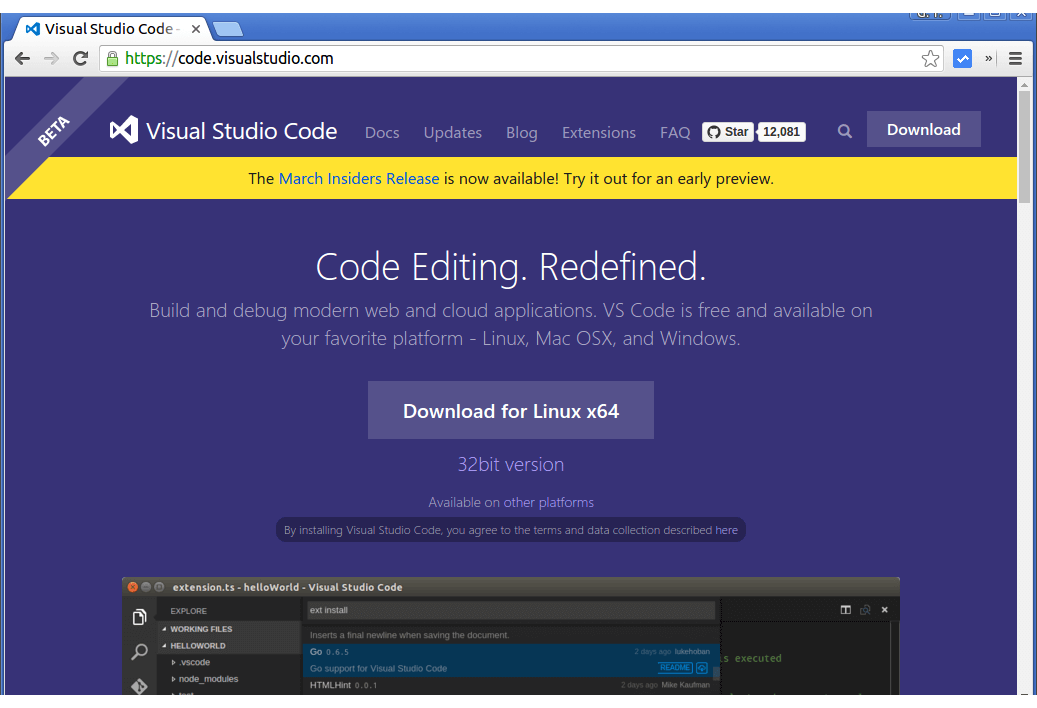Click the browser back arrow
The width and height of the screenshot is (1037, 708).
22,58
